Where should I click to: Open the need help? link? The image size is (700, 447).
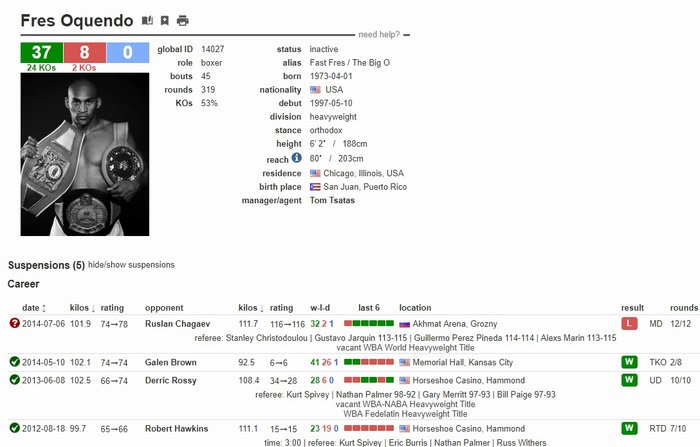click(x=379, y=34)
